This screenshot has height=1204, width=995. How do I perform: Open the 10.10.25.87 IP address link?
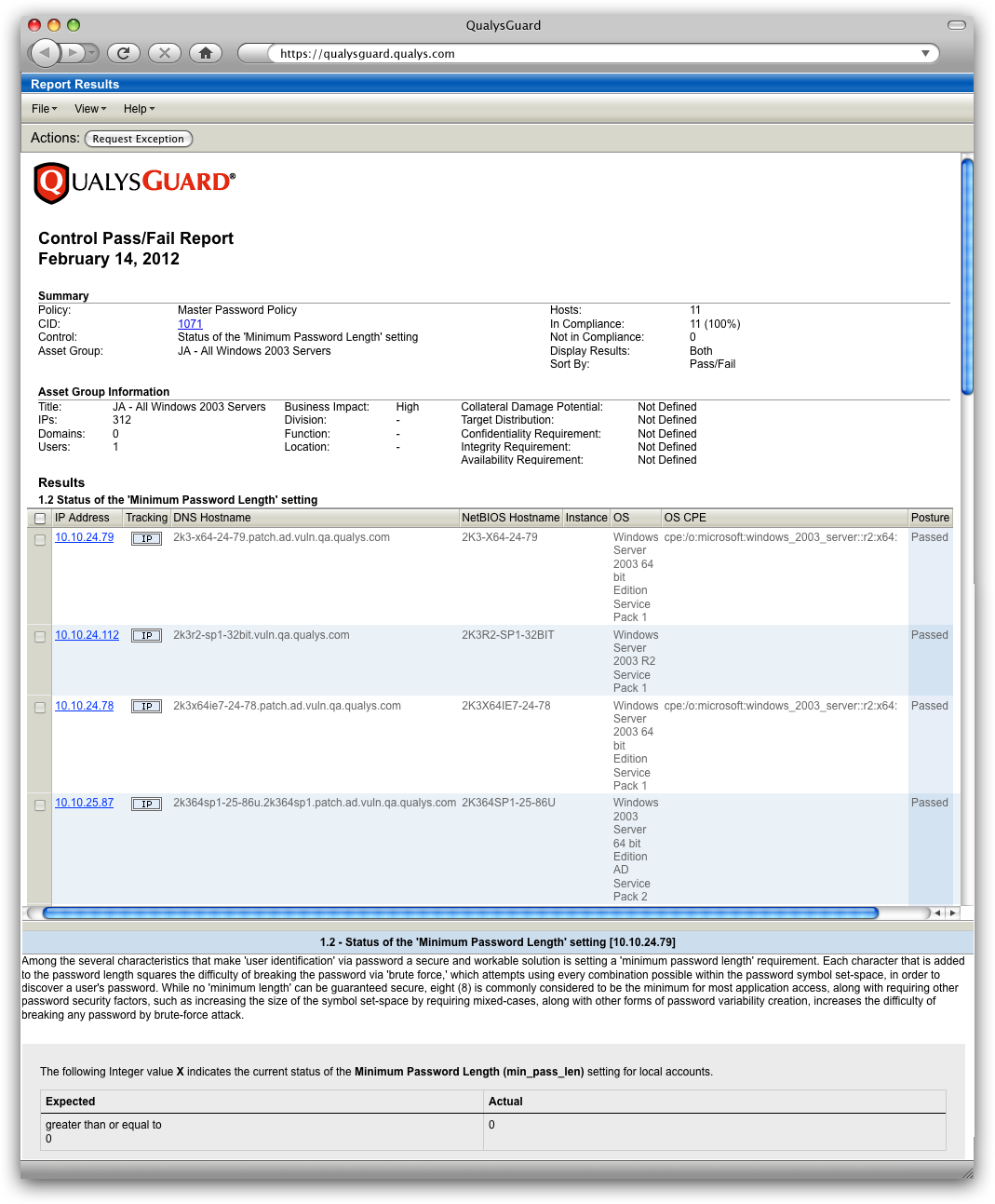tap(85, 803)
